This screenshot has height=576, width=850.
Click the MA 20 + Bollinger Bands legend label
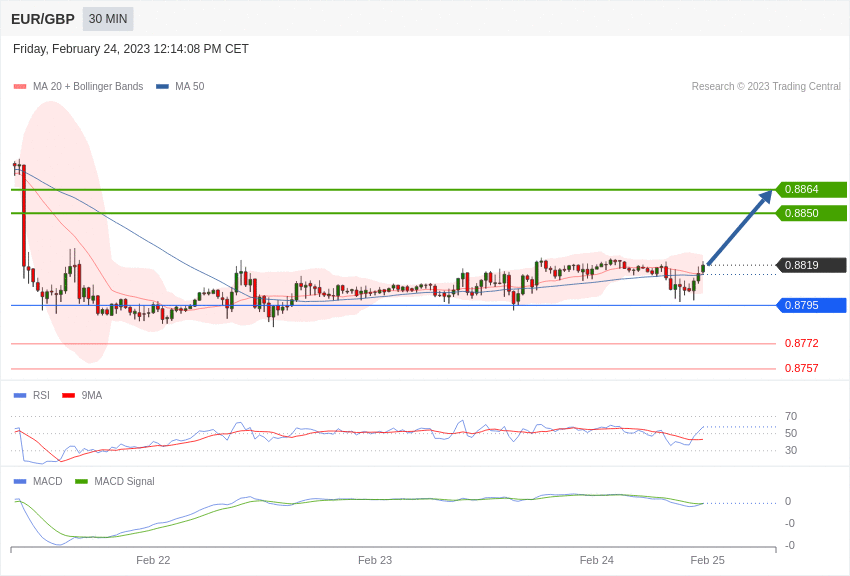pos(88,86)
